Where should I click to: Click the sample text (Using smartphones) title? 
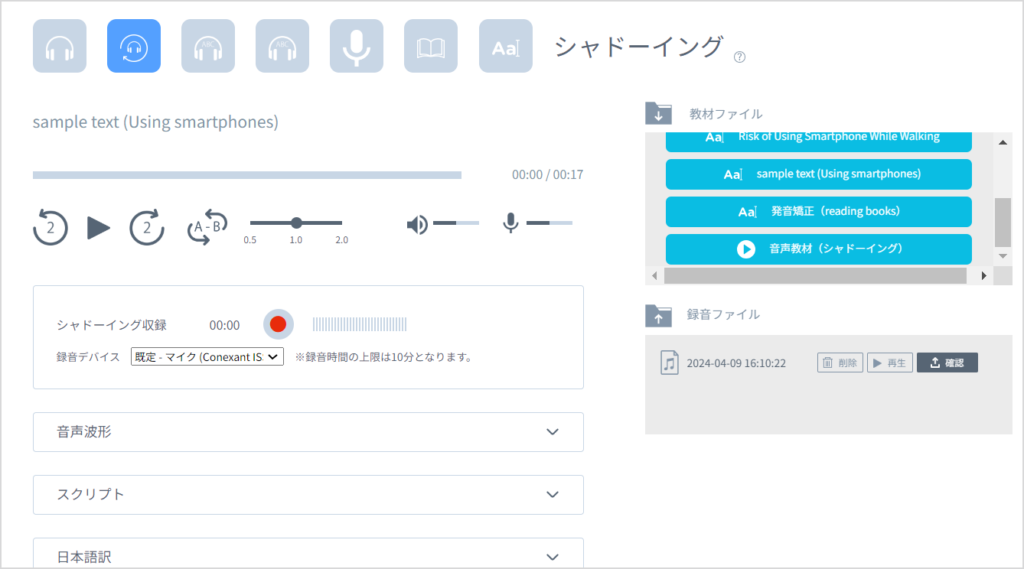[x=155, y=122]
